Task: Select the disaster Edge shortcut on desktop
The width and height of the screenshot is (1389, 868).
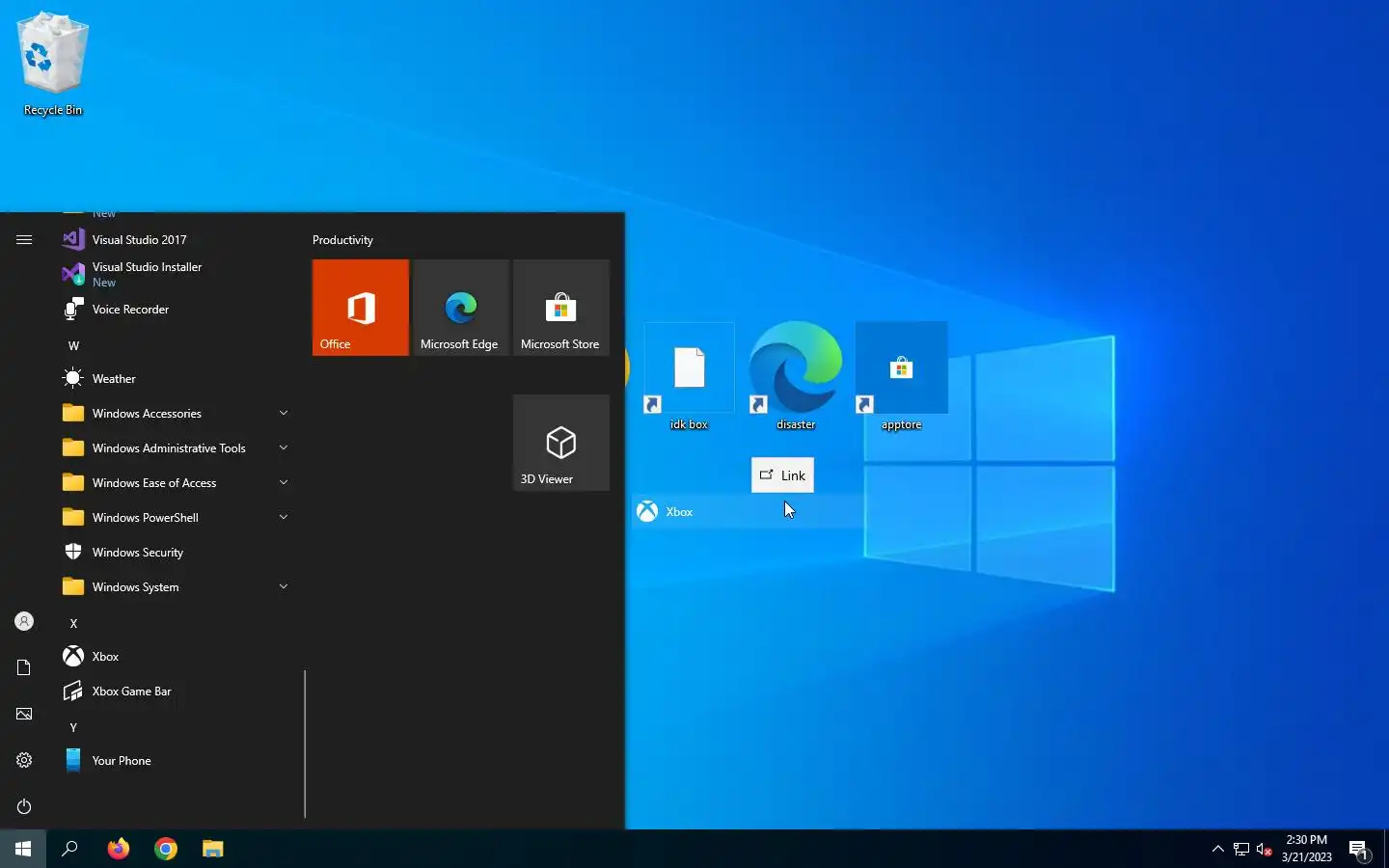Action: (x=796, y=378)
